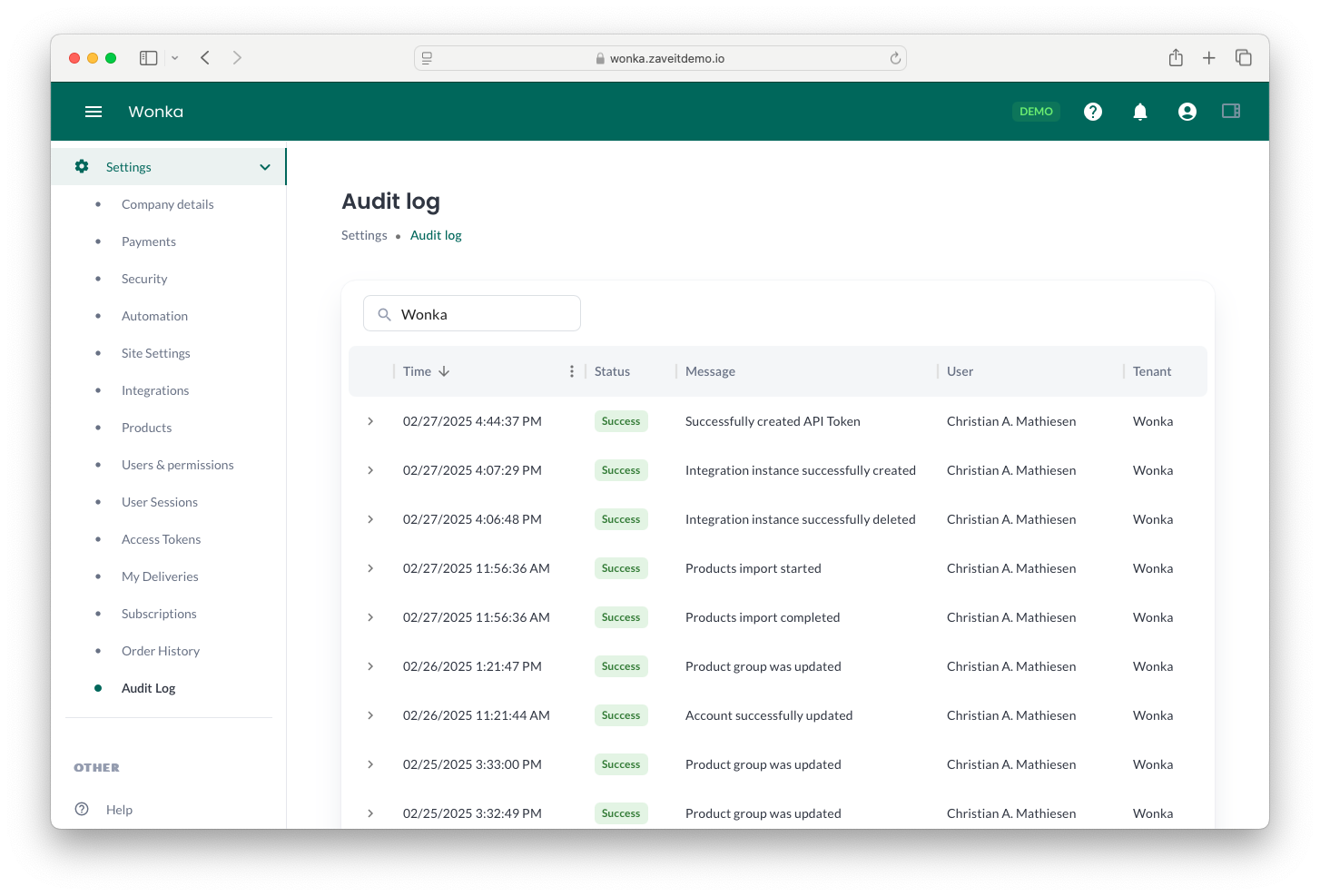
Task: Open My Deliveries
Action: coord(160,576)
